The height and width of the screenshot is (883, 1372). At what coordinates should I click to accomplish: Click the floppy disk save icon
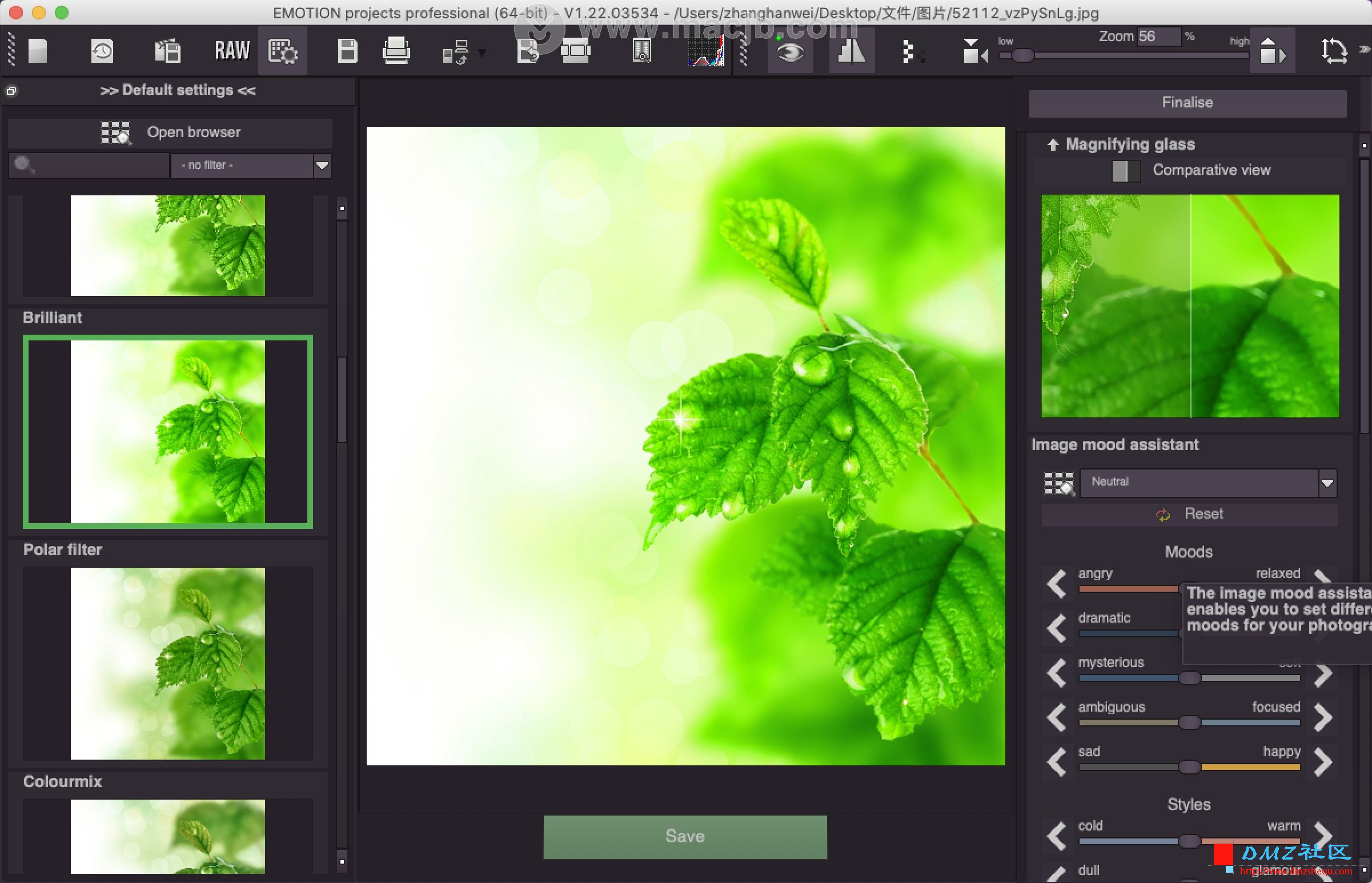click(x=347, y=51)
